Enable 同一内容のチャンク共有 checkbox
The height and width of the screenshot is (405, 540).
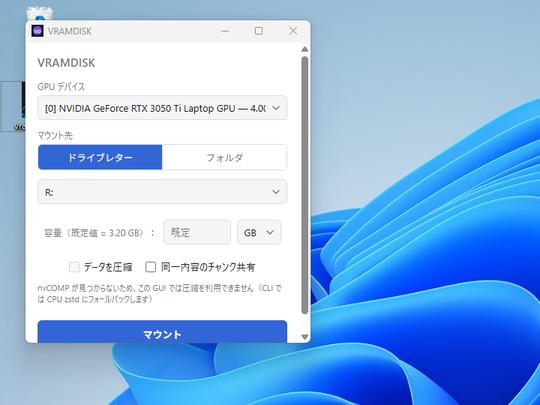click(150, 267)
